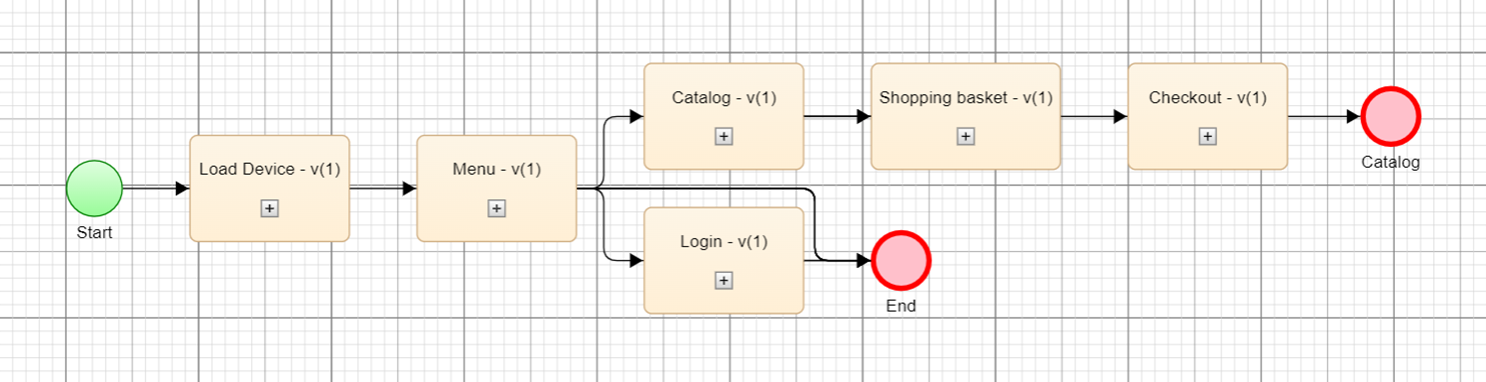Click the arrow between Catalog and Shopping basket

coord(837,116)
